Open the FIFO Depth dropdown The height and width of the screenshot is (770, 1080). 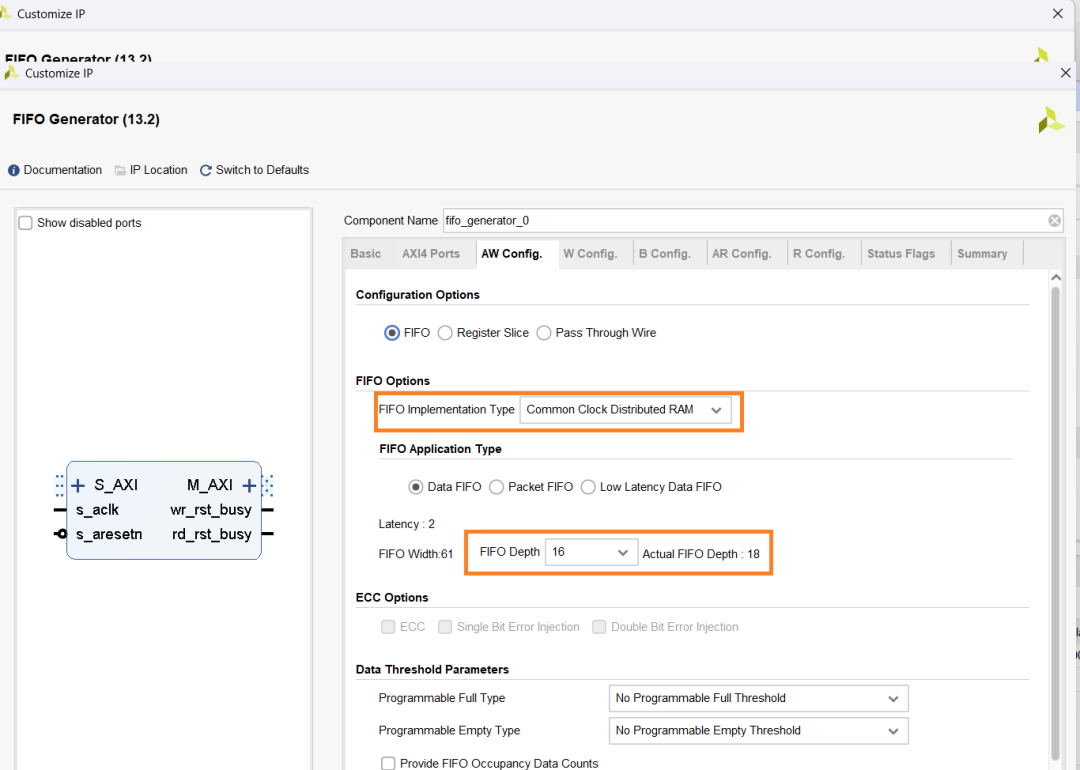click(x=591, y=552)
